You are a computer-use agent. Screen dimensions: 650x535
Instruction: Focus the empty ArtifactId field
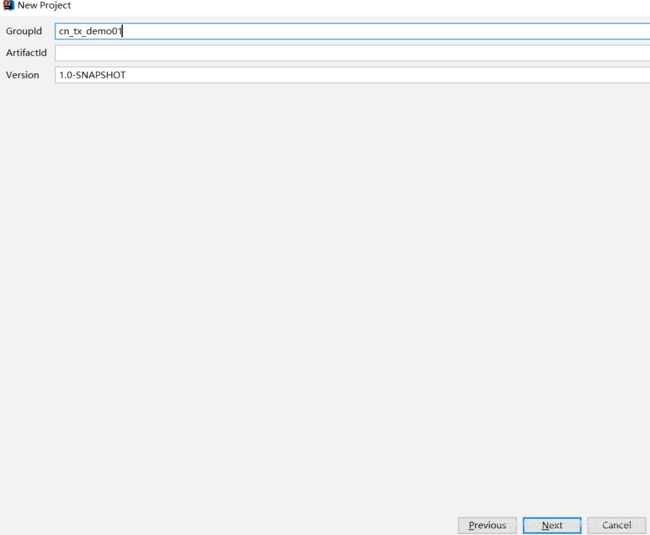pos(352,53)
